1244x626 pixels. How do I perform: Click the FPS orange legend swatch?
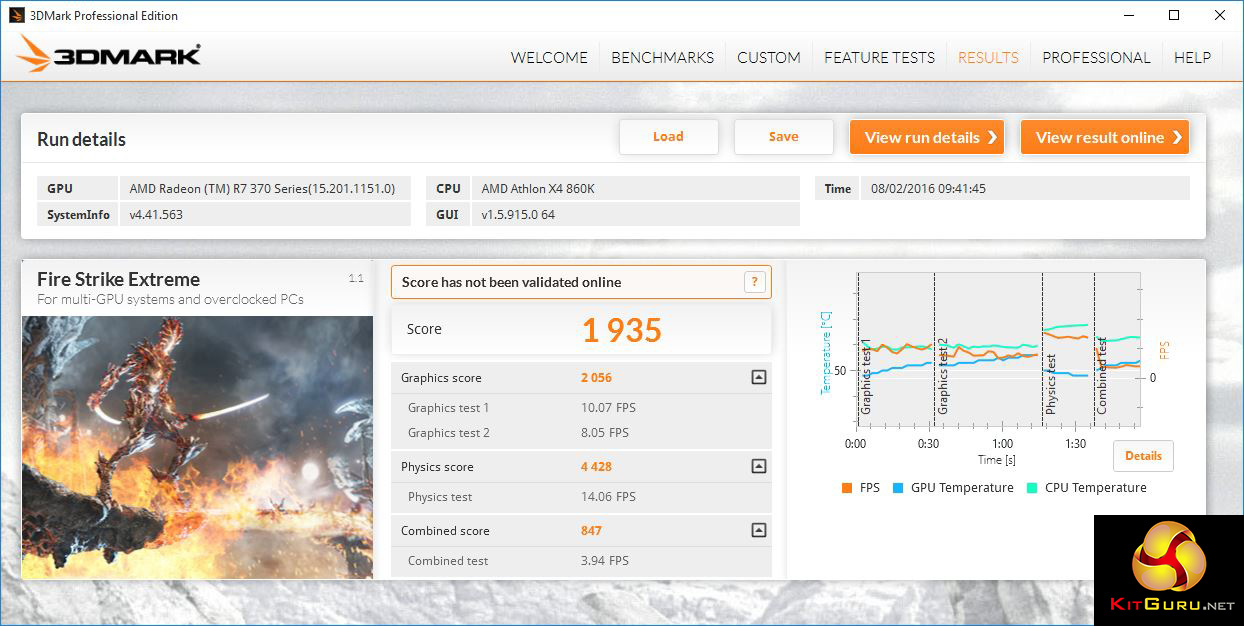[x=846, y=488]
